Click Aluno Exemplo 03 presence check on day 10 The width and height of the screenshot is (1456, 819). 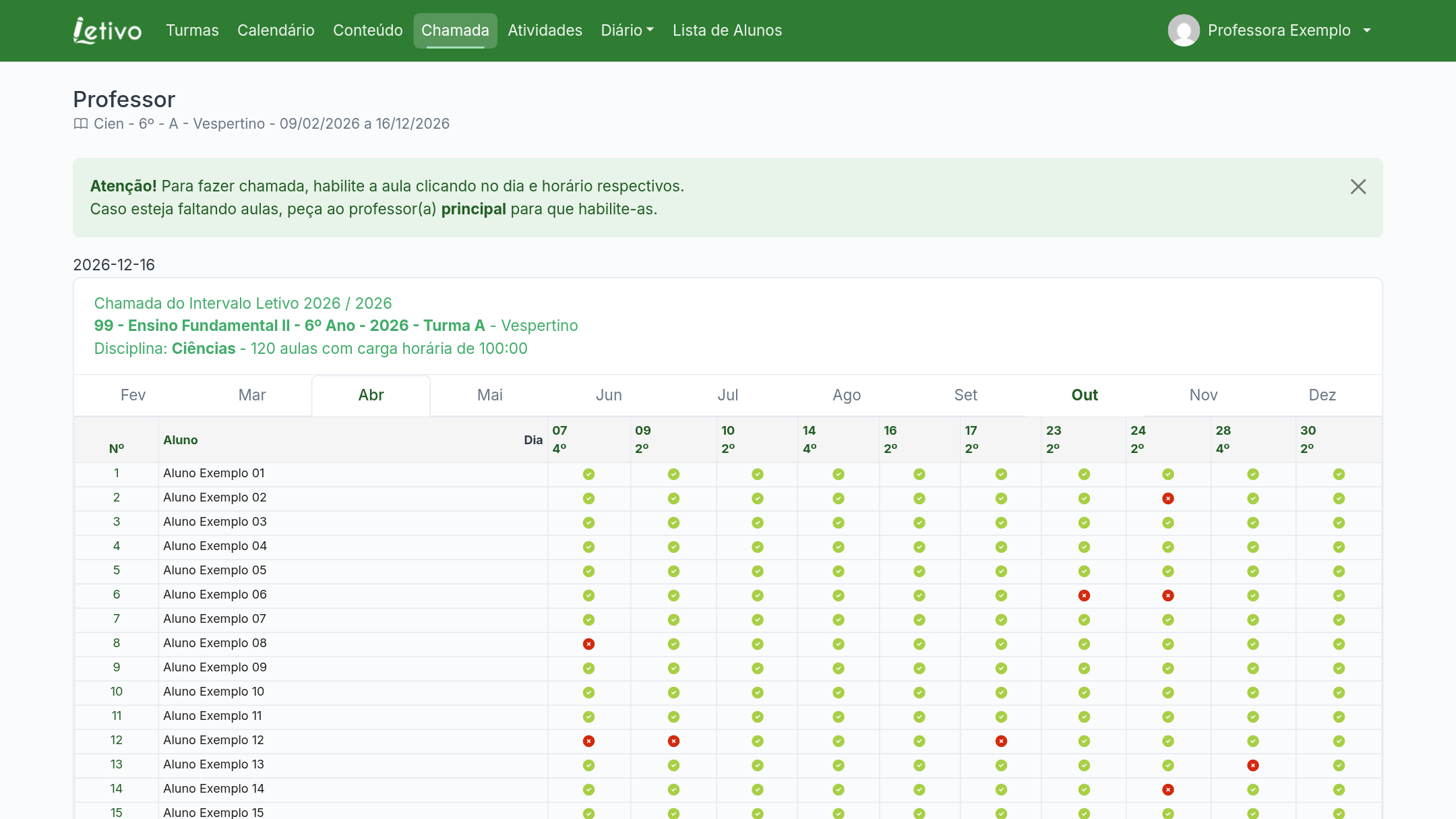coord(758,523)
